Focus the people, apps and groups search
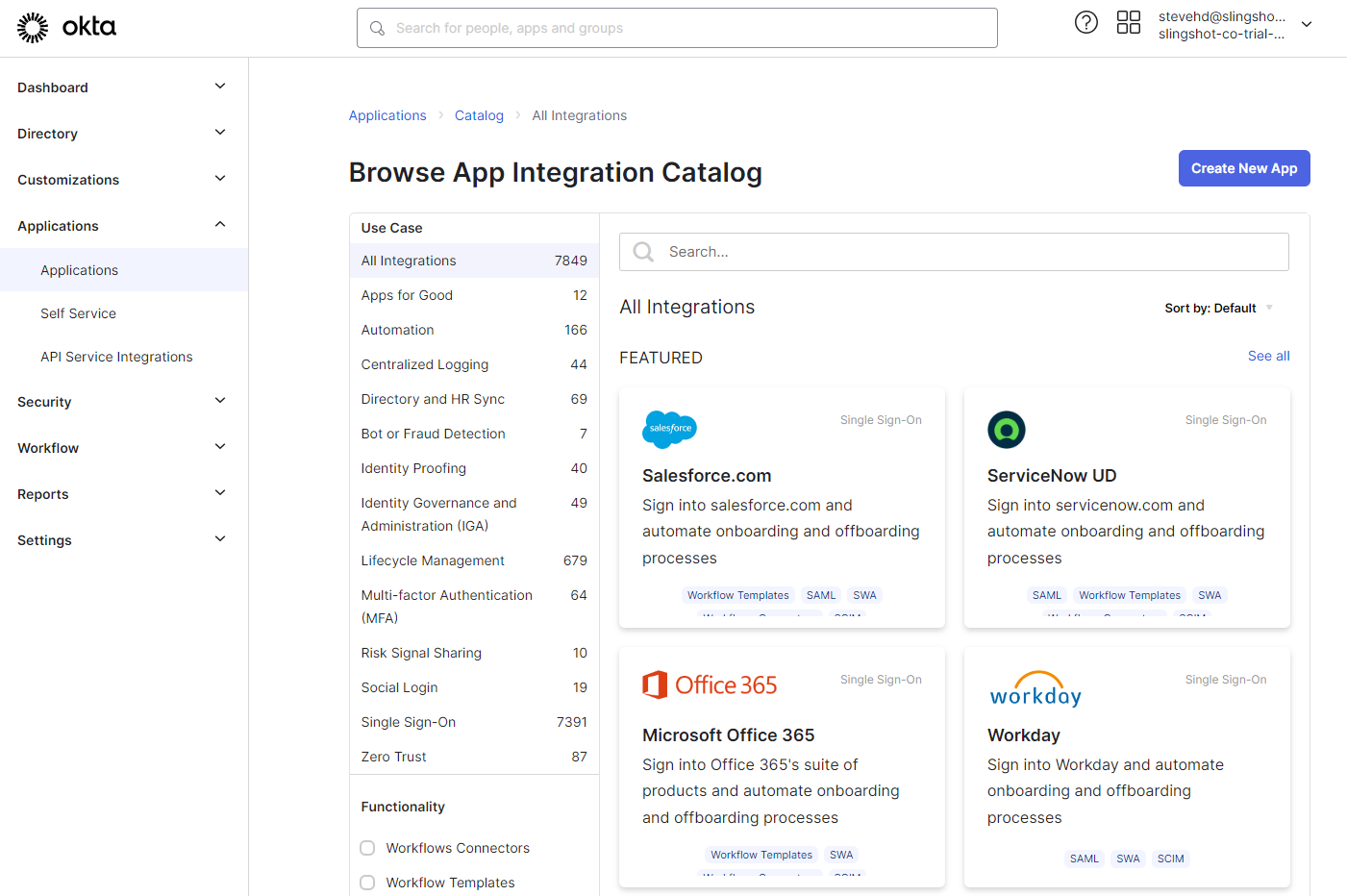The image size is (1347, 896). tap(677, 28)
